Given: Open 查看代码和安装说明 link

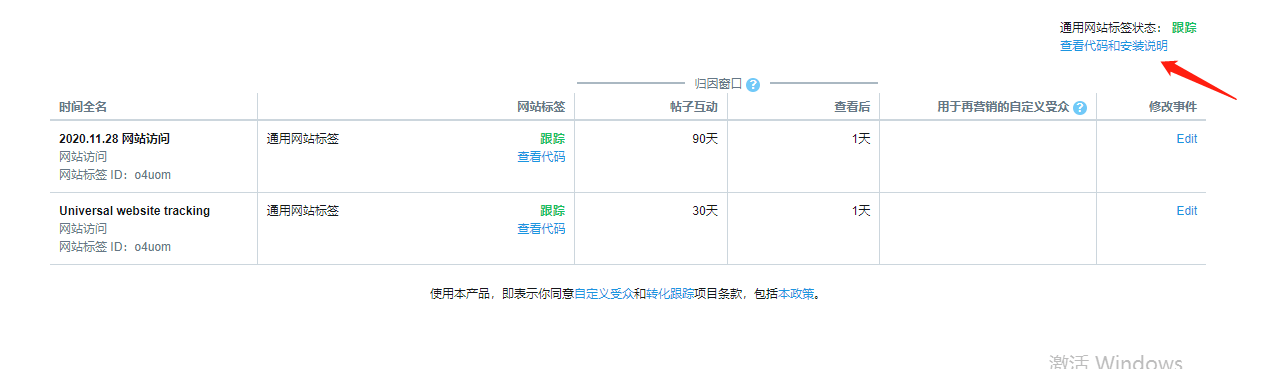Looking at the screenshot, I should (1113, 46).
